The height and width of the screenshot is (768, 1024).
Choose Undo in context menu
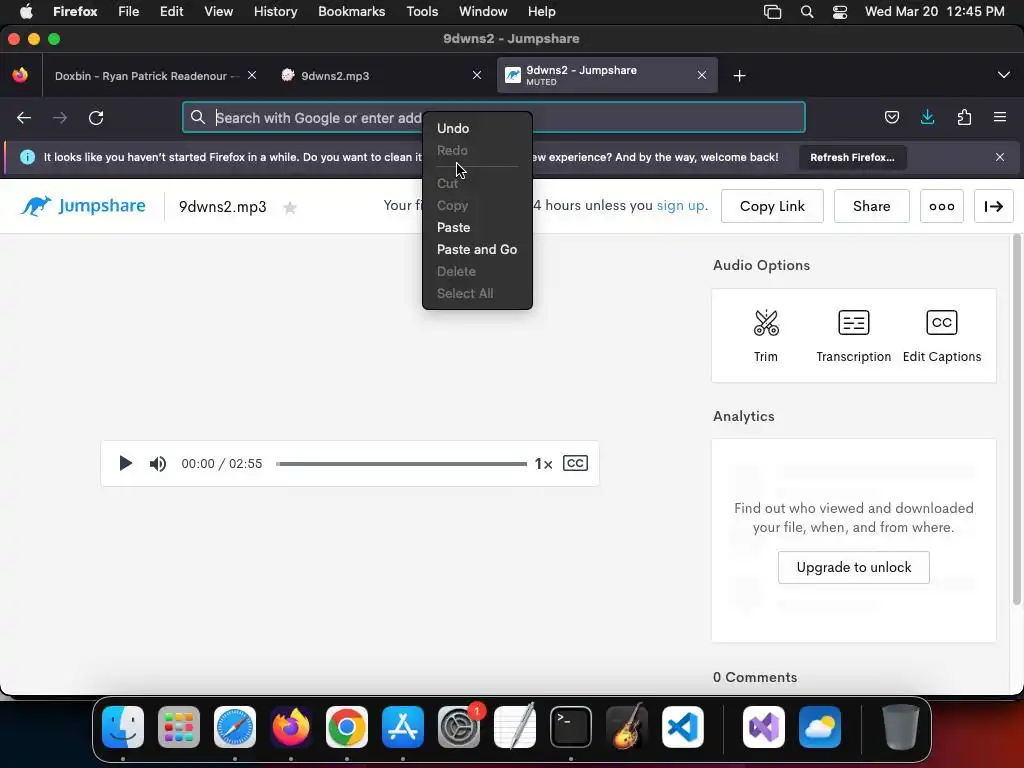pyautogui.click(x=477, y=129)
